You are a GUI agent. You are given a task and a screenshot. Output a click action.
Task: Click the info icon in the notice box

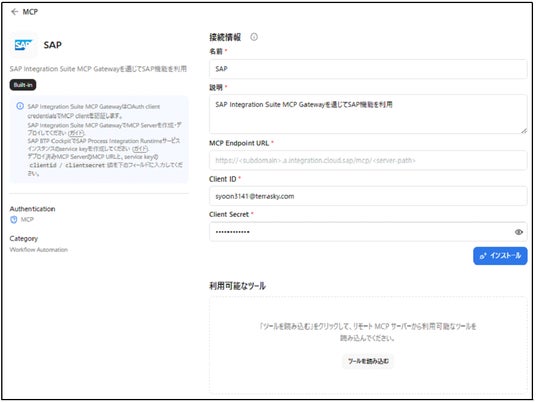tap(20, 106)
